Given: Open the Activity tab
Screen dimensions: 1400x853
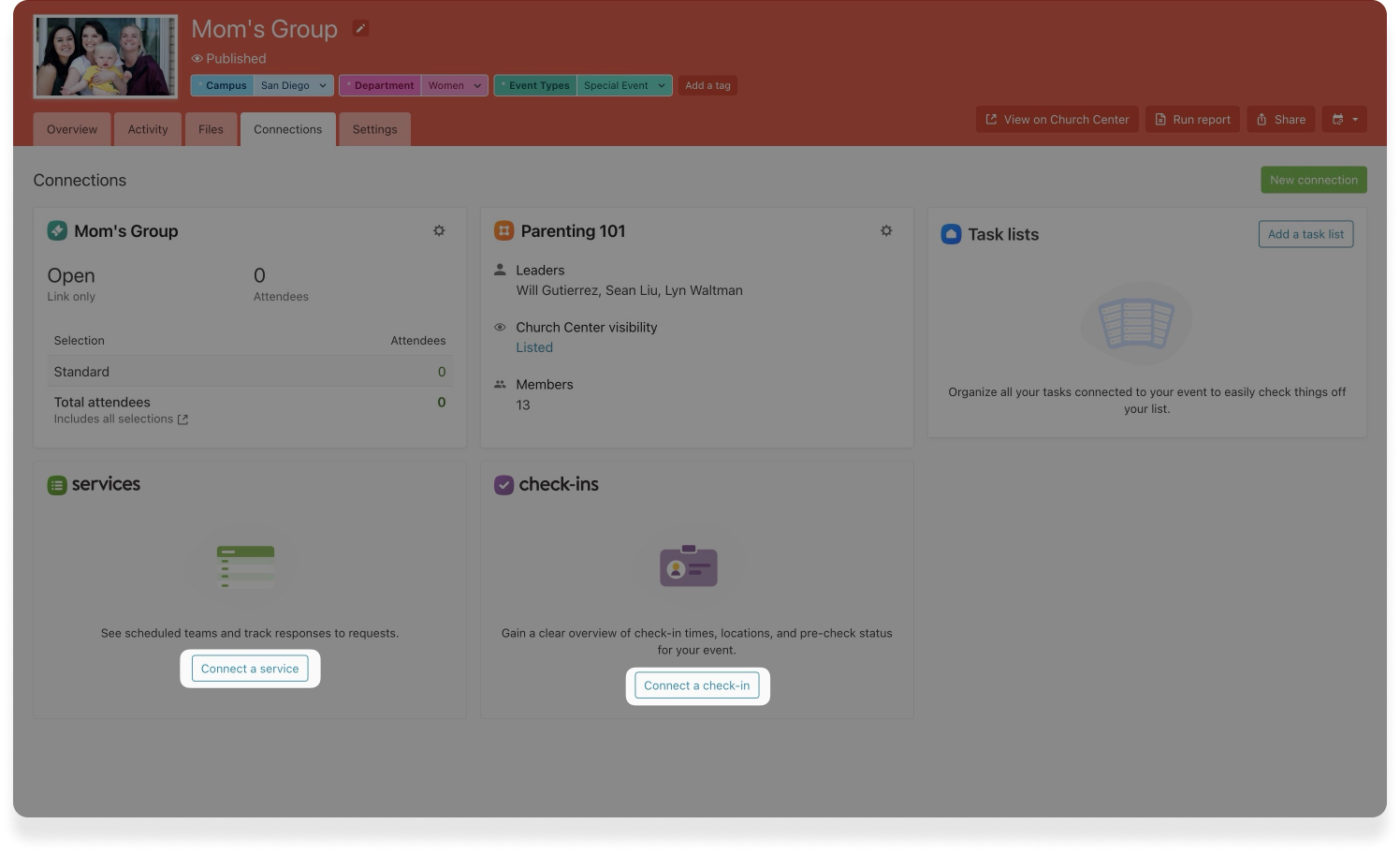Looking at the screenshot, I should click(148, 129).
